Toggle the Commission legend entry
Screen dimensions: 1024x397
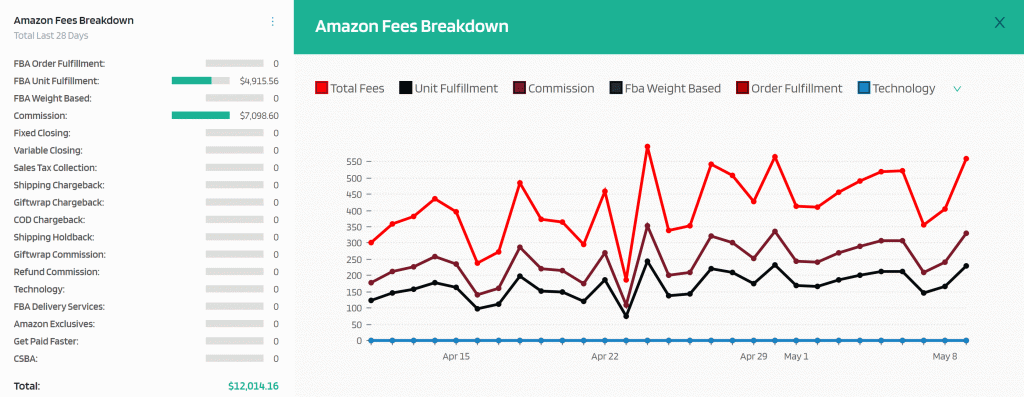pyautogui.click(x=554, y=88)
